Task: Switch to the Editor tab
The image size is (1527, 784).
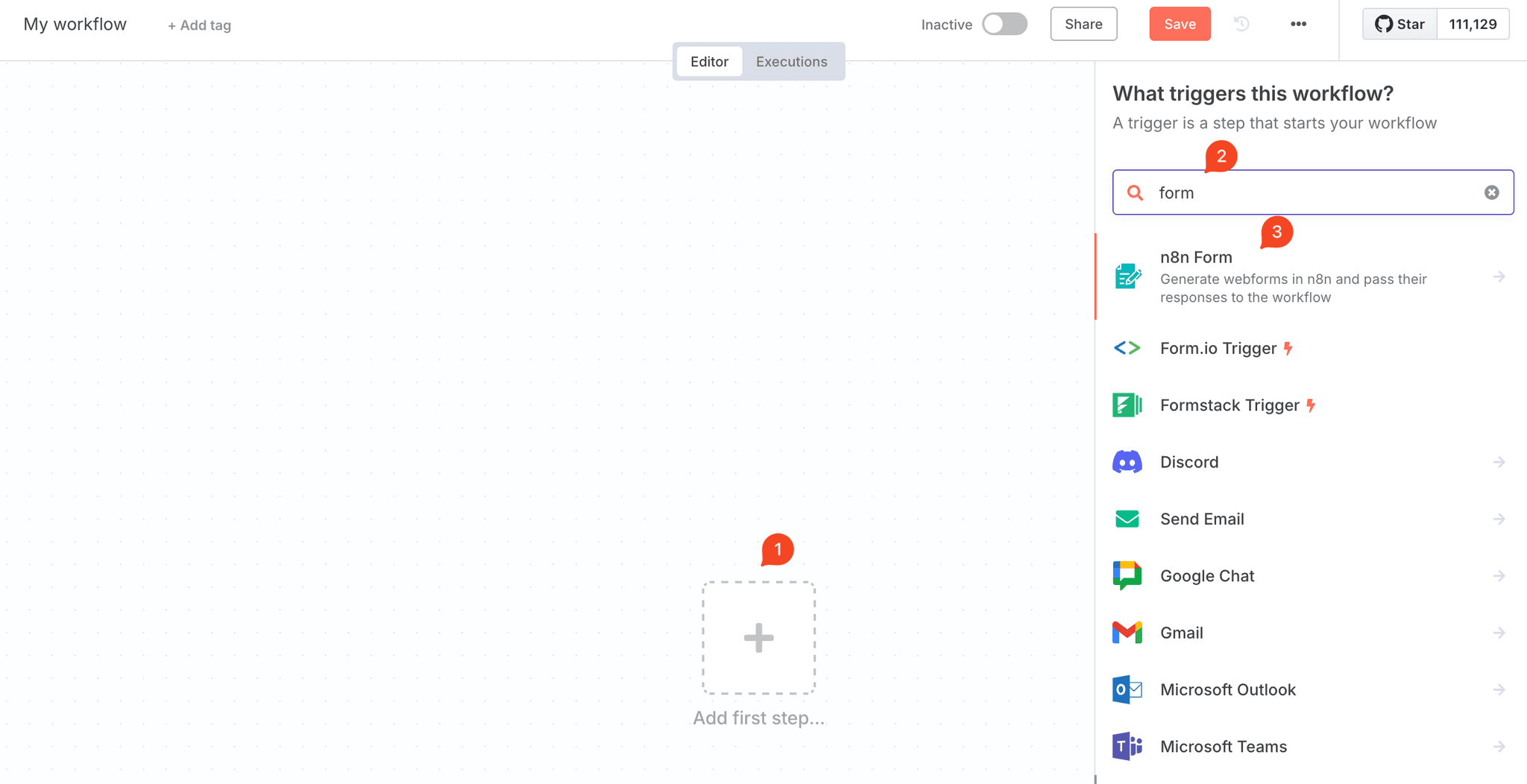Action: (x=709, y=62)
